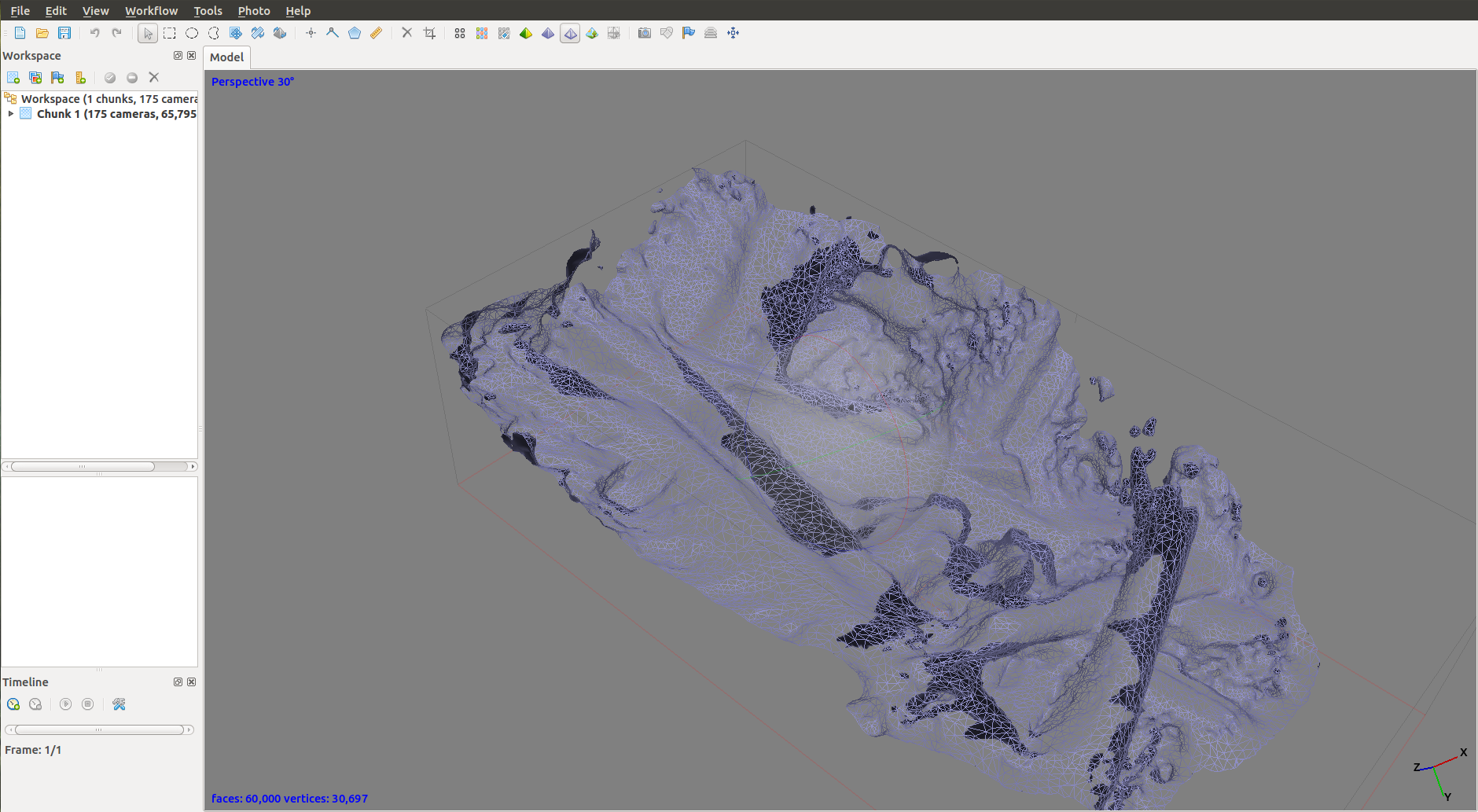Screen dimensions: 1478x812
Task: Click the Add Chunk icon in Workspace
Action: (x=13, y=78)
